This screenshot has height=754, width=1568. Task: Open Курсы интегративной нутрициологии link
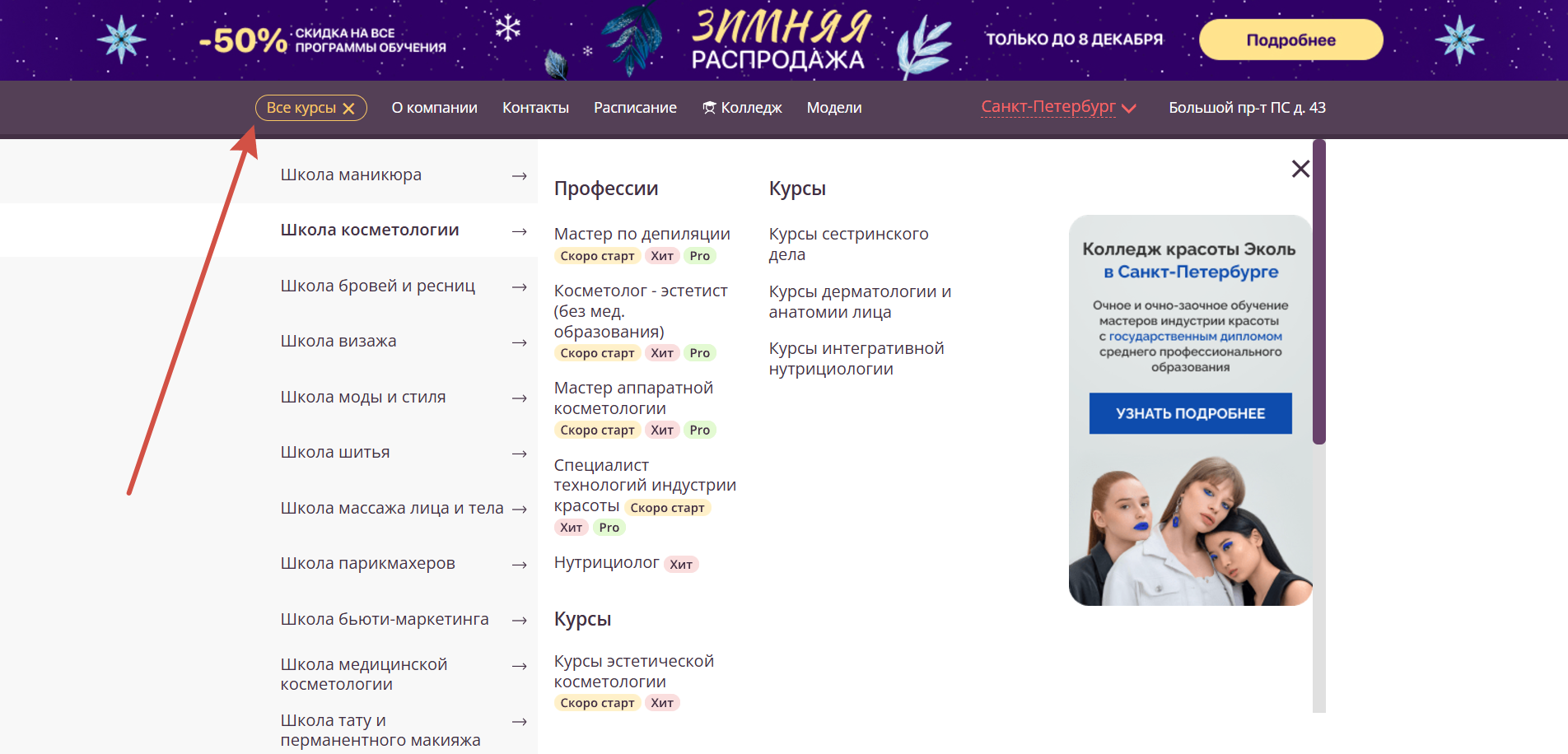point(856,359)
